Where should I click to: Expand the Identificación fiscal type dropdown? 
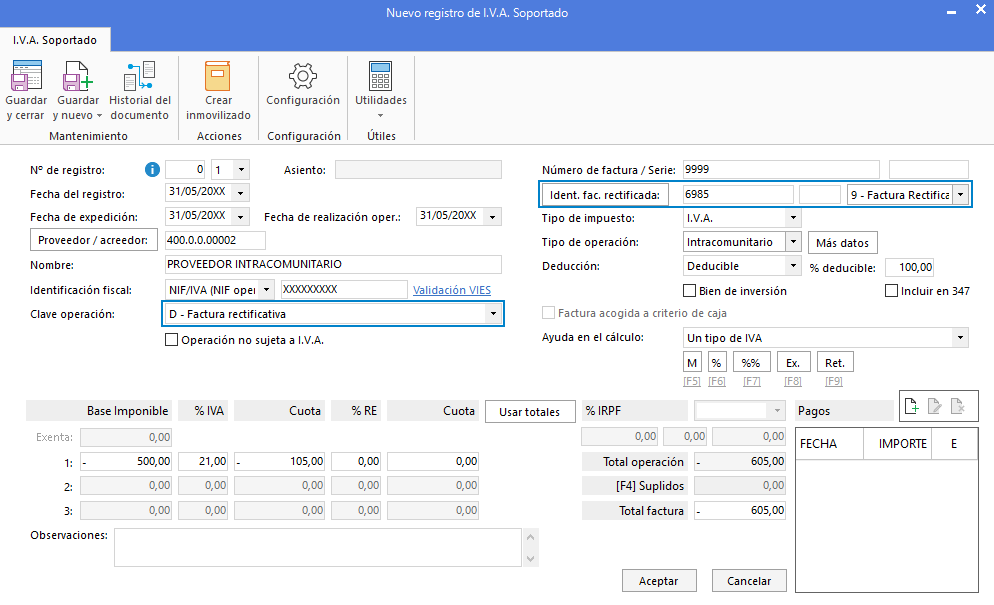(x=267, y=290)
